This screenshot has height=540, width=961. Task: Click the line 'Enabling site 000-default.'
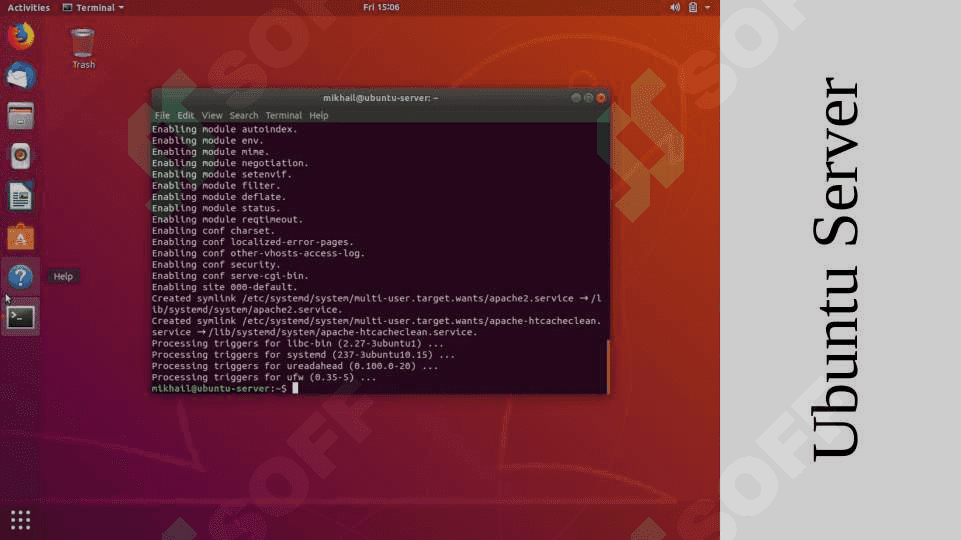tap(224, 287)
